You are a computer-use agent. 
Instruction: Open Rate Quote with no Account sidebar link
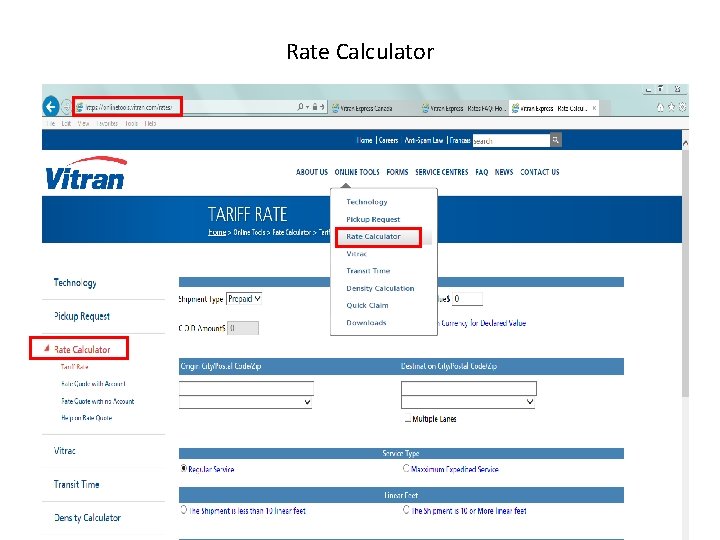[x=98, y=401]
